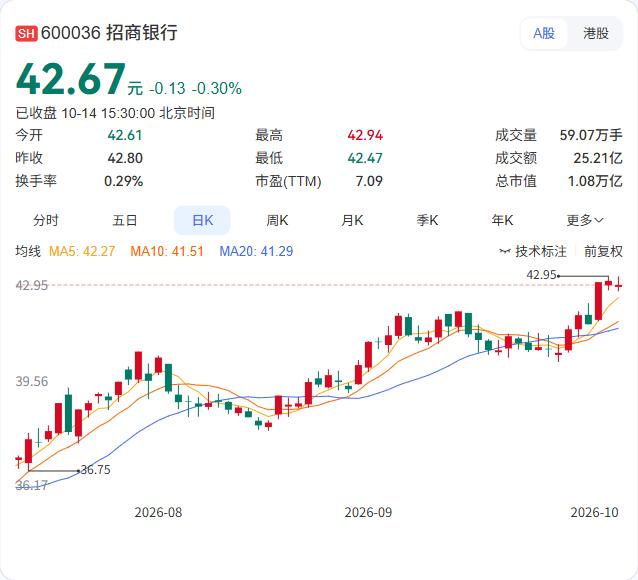Click the close time text 已收盘 10-14 15:30:00
Screen dimensions: 638x580
point(85,113)
